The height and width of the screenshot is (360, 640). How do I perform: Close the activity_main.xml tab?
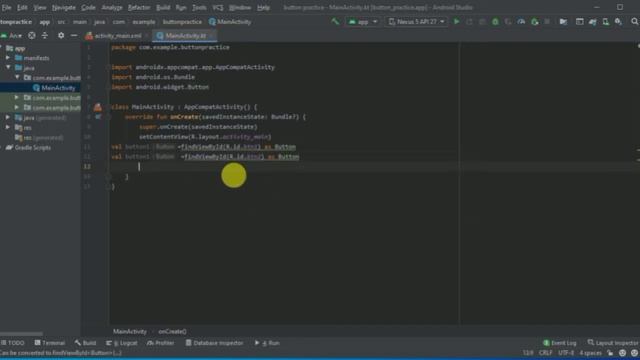(x=146, y=36)
